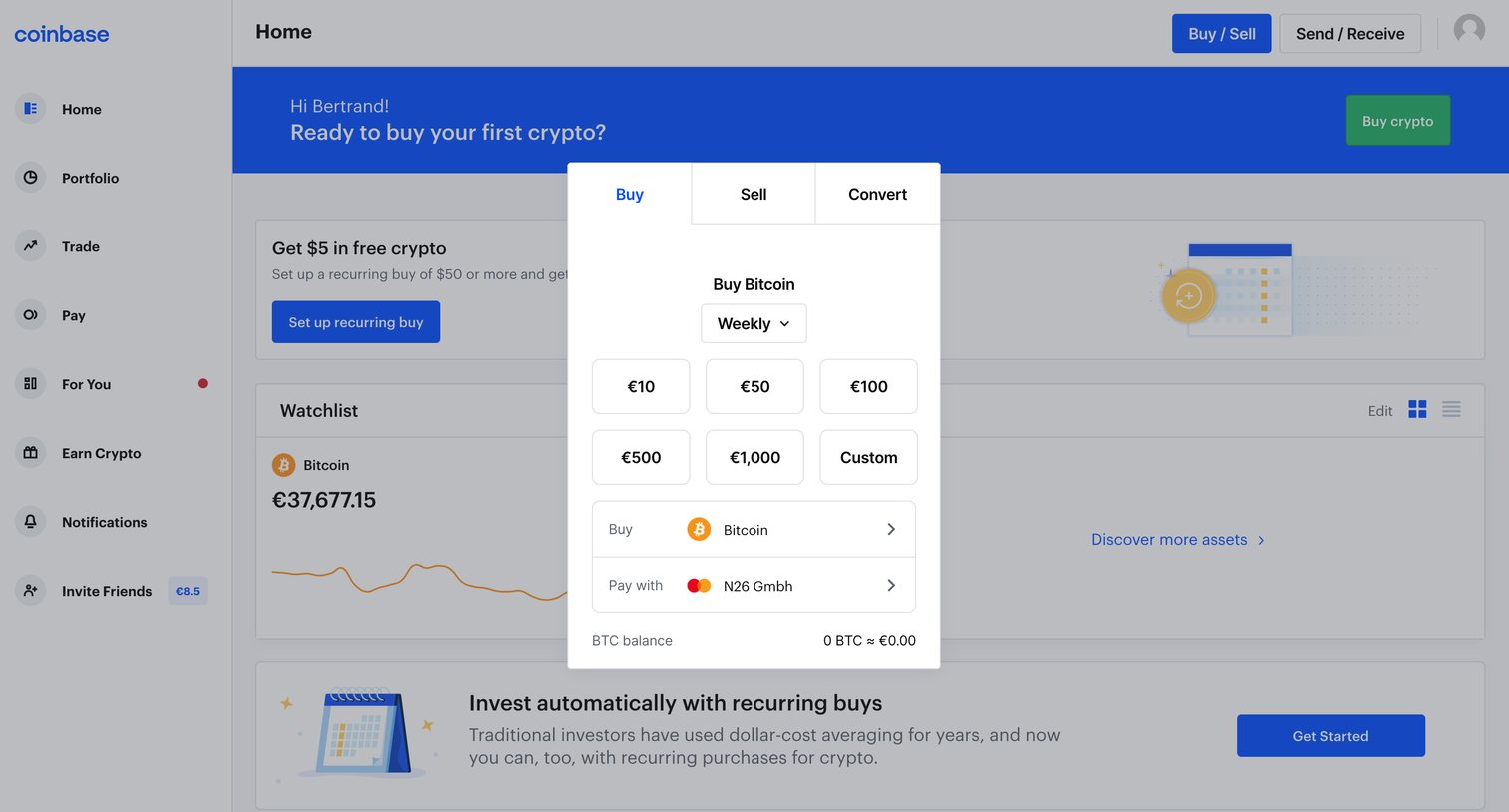Click the Get Started button
This screenshot has height=812, width=1509.
(1330, 735)
